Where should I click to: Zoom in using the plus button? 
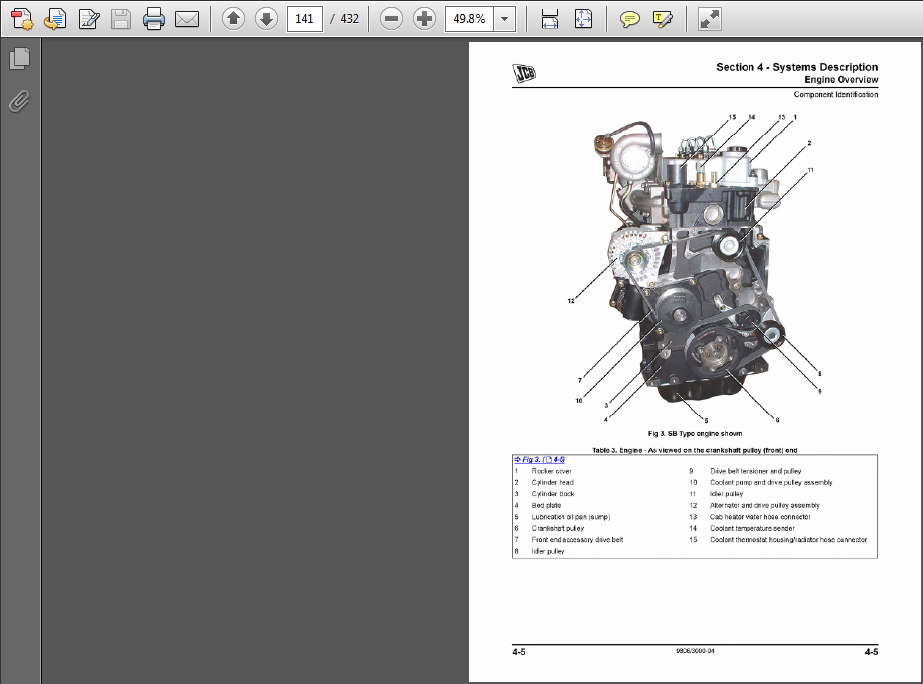coord(424,18)
